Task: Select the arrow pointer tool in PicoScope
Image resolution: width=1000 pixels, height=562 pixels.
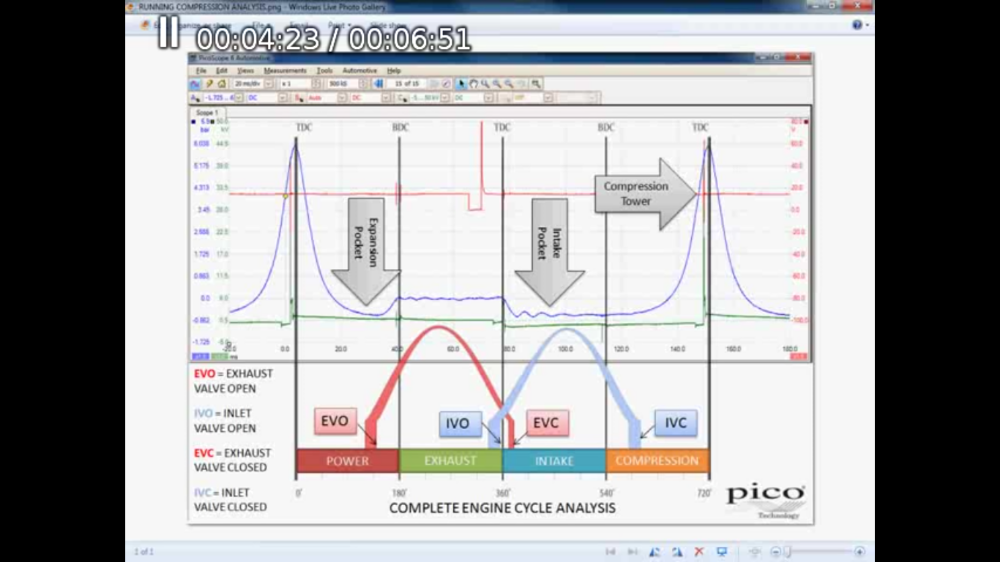Action: pos(461,84)
